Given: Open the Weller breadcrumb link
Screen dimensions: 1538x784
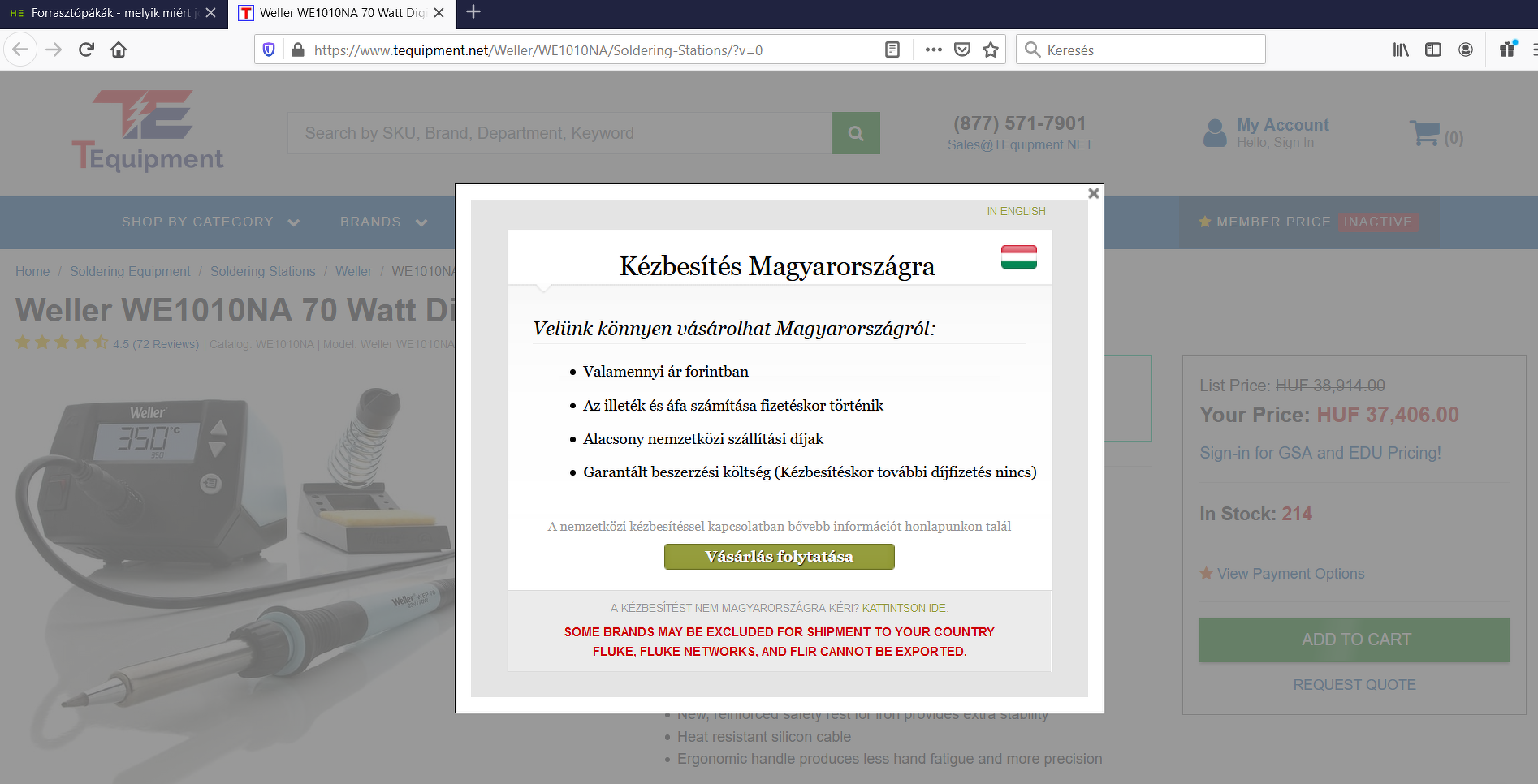Looking at the screenshot, I should tap(354, 271).
